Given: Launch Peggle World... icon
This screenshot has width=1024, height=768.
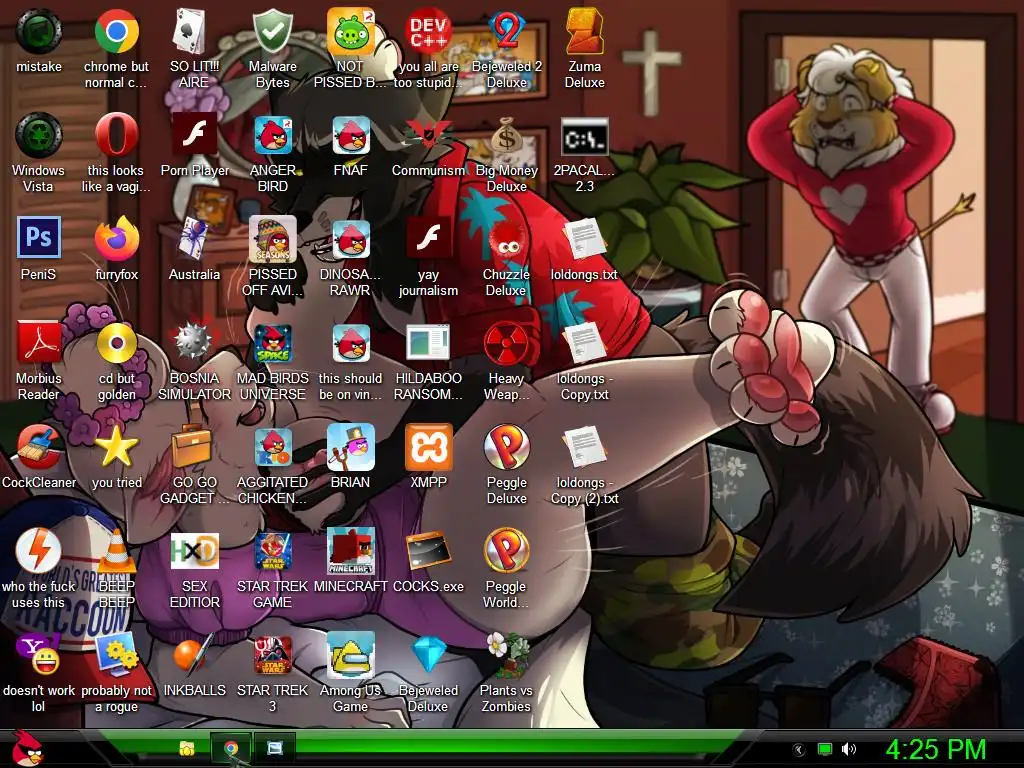Looking at the screenshot, I should click(x=506, y=551).
